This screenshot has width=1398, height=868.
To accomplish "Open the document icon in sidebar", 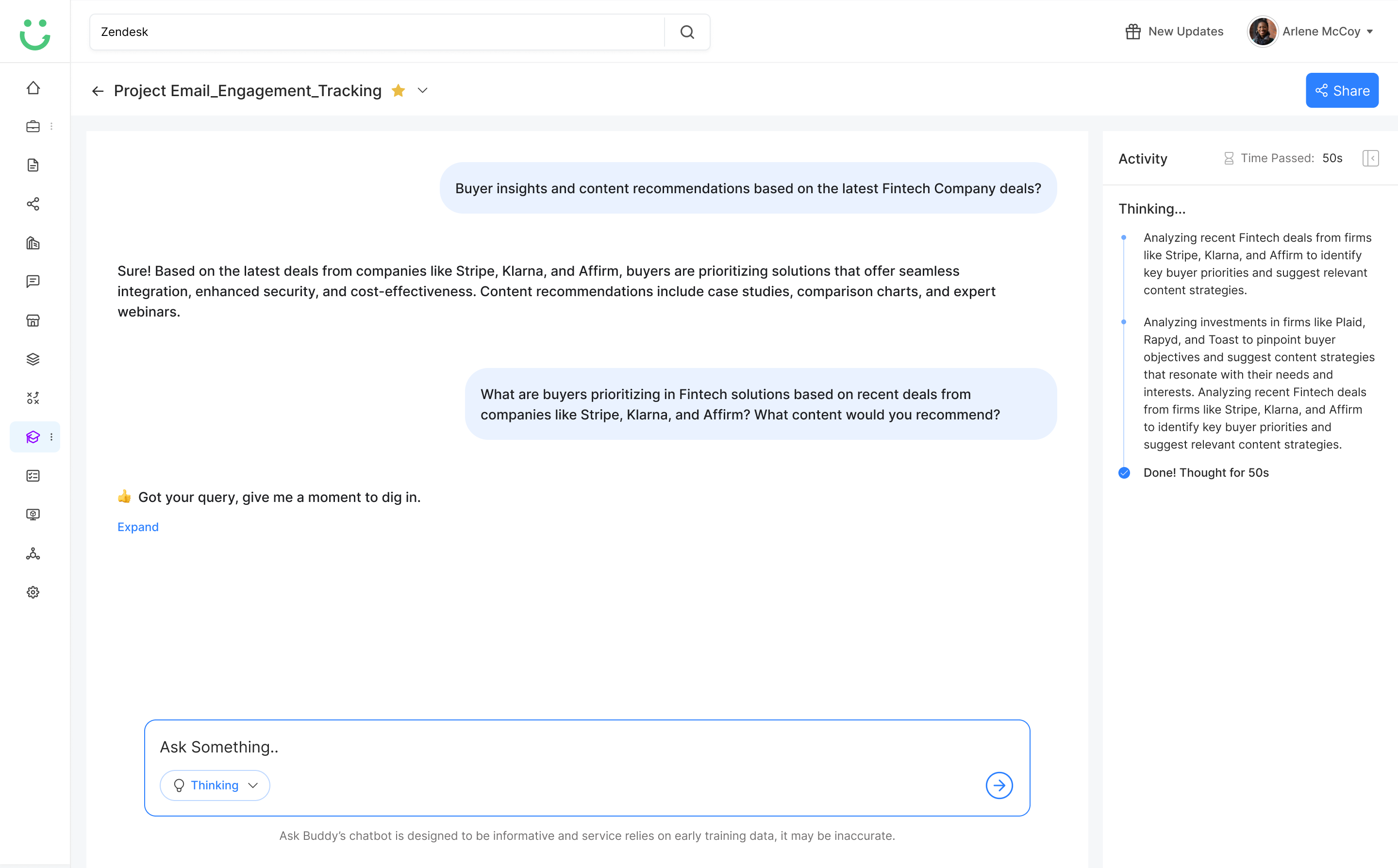I will [33, 166].
